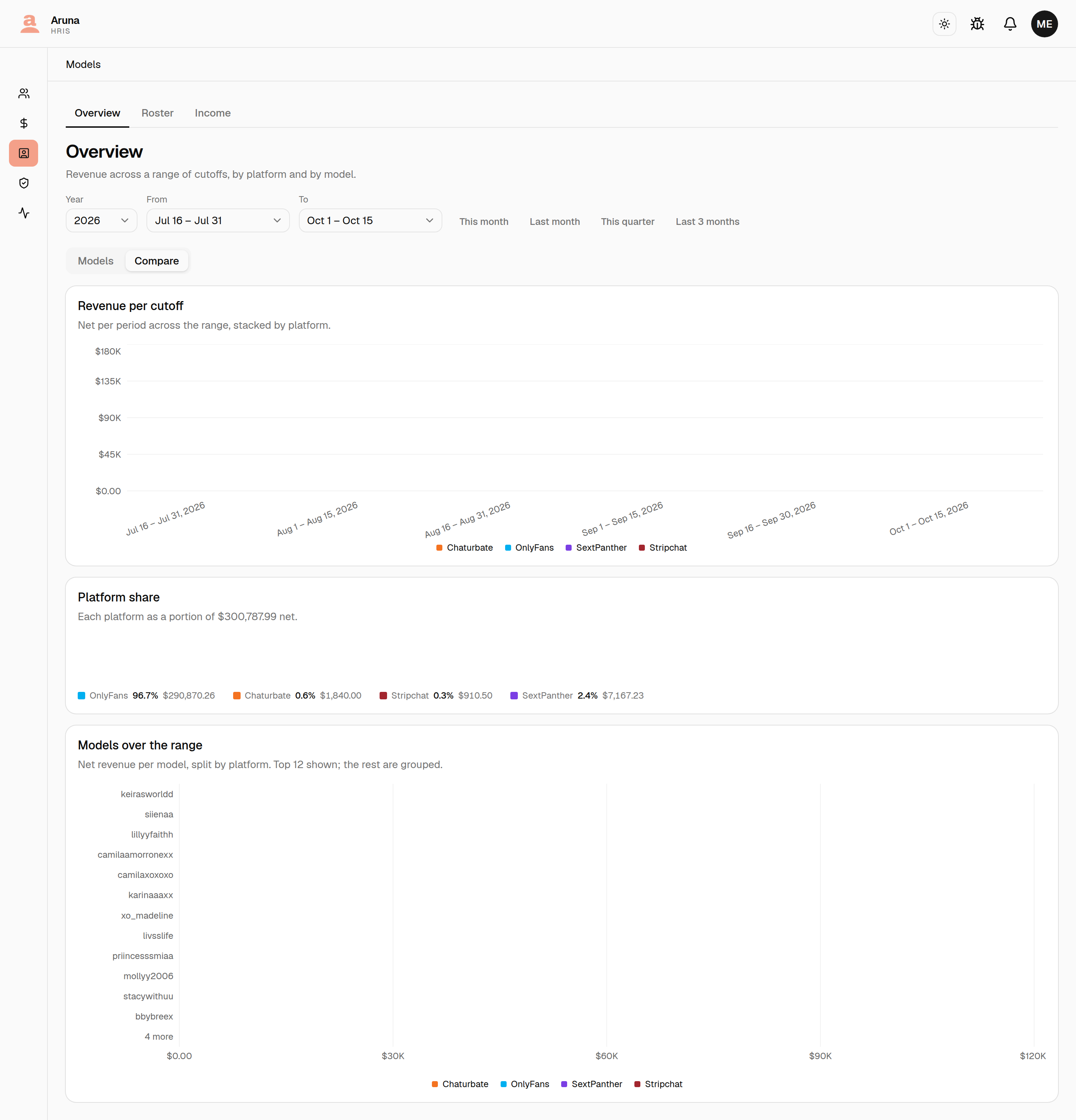Open the dollar sign payroll section
This screenshot has width=1076, height=1120.
pyautogui.click(x=24, y=123)
